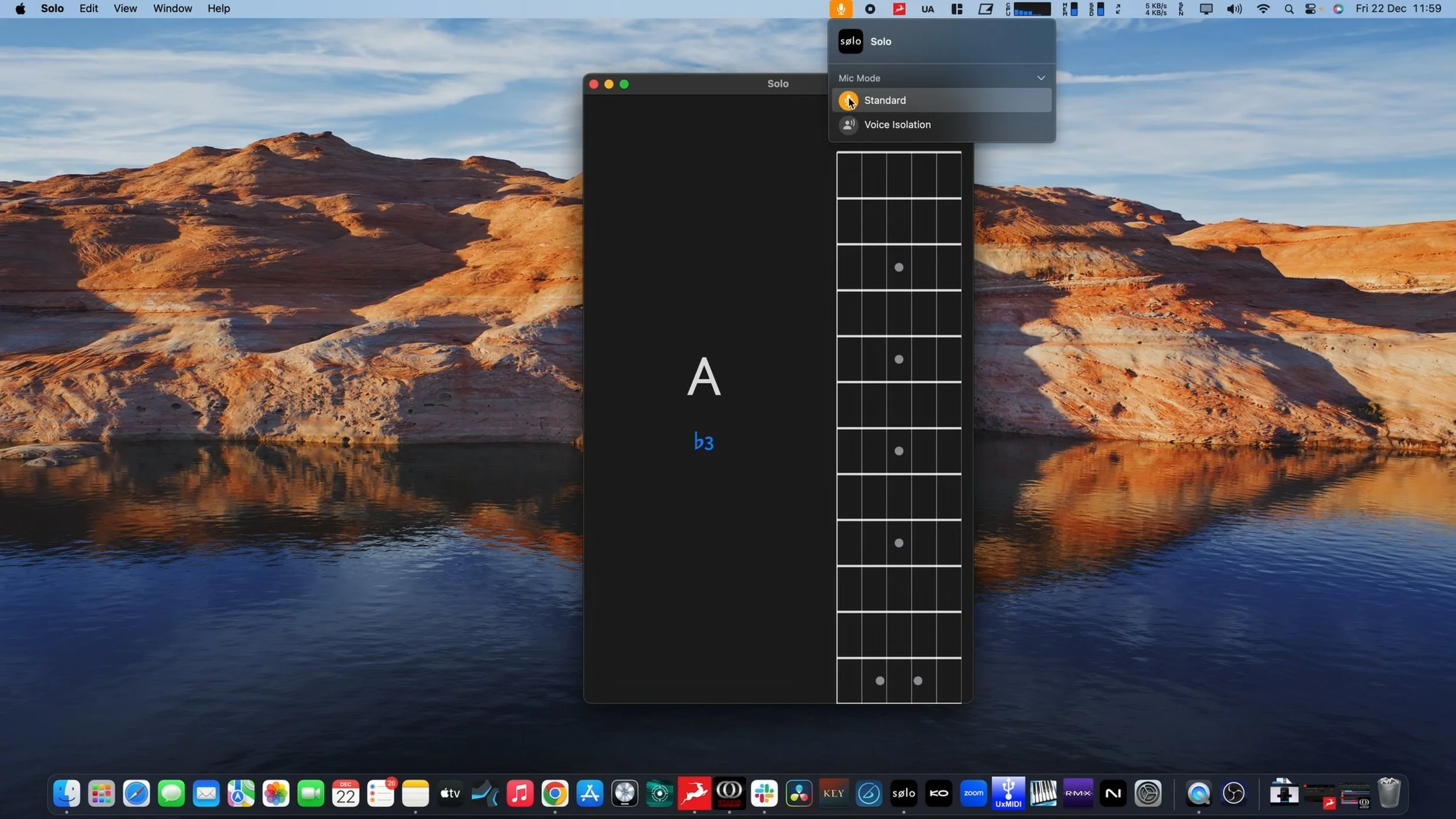Open the Wi-Fi status menu
The width and height of the screenshot is (1456, 819).
pos(1263,9)
